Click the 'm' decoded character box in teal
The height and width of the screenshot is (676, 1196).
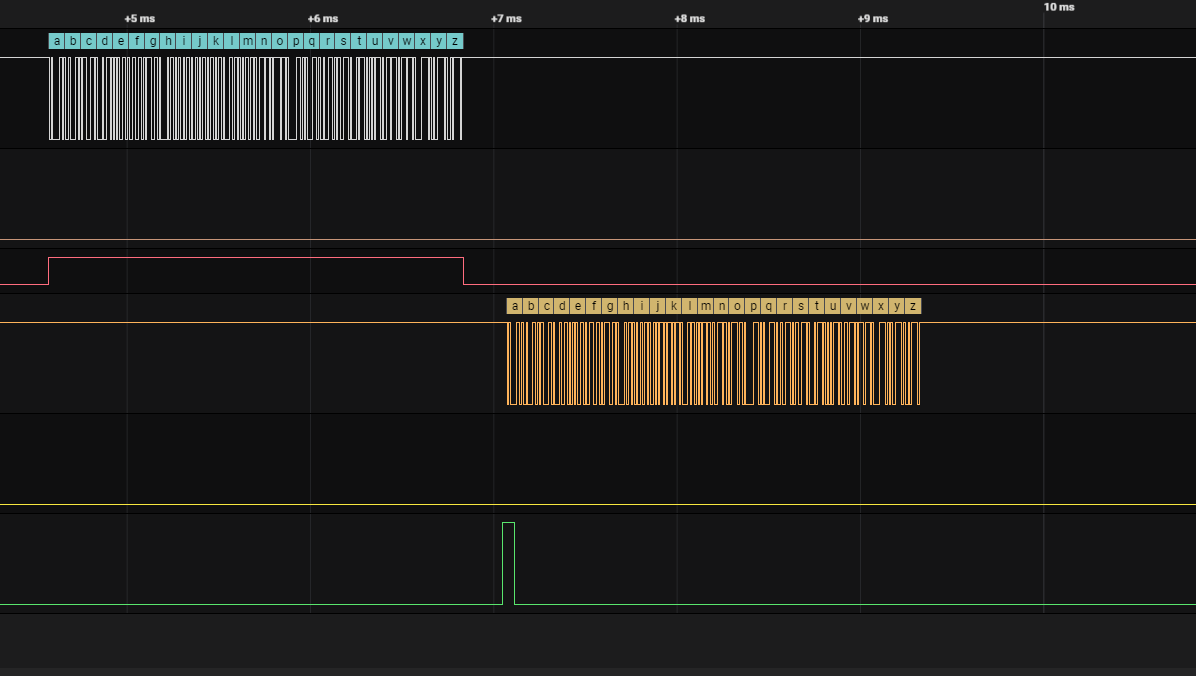[246, 41]
